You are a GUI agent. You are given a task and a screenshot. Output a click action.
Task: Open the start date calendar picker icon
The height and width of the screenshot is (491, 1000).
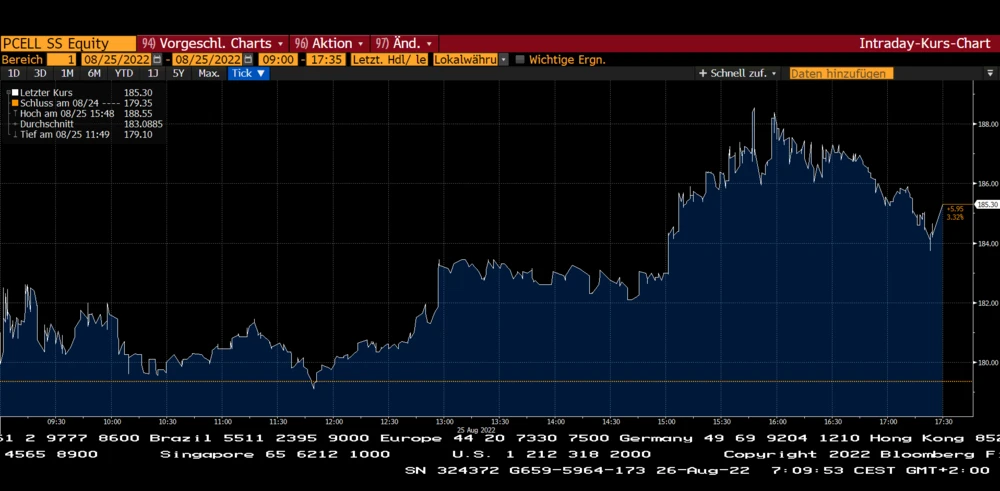pos(156,60)
